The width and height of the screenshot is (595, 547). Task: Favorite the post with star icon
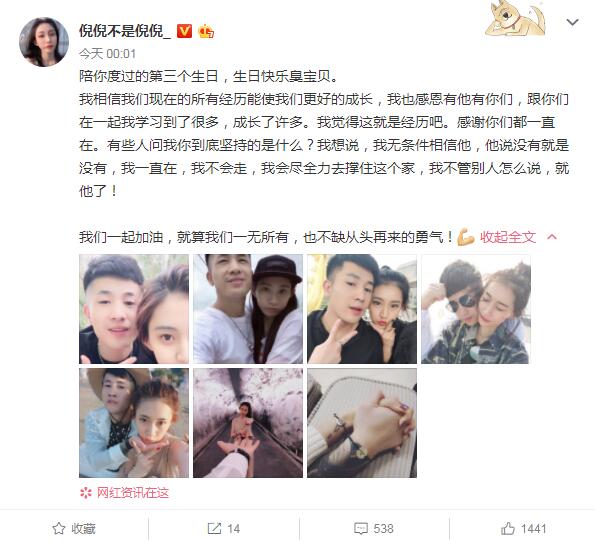pos(59,528)
